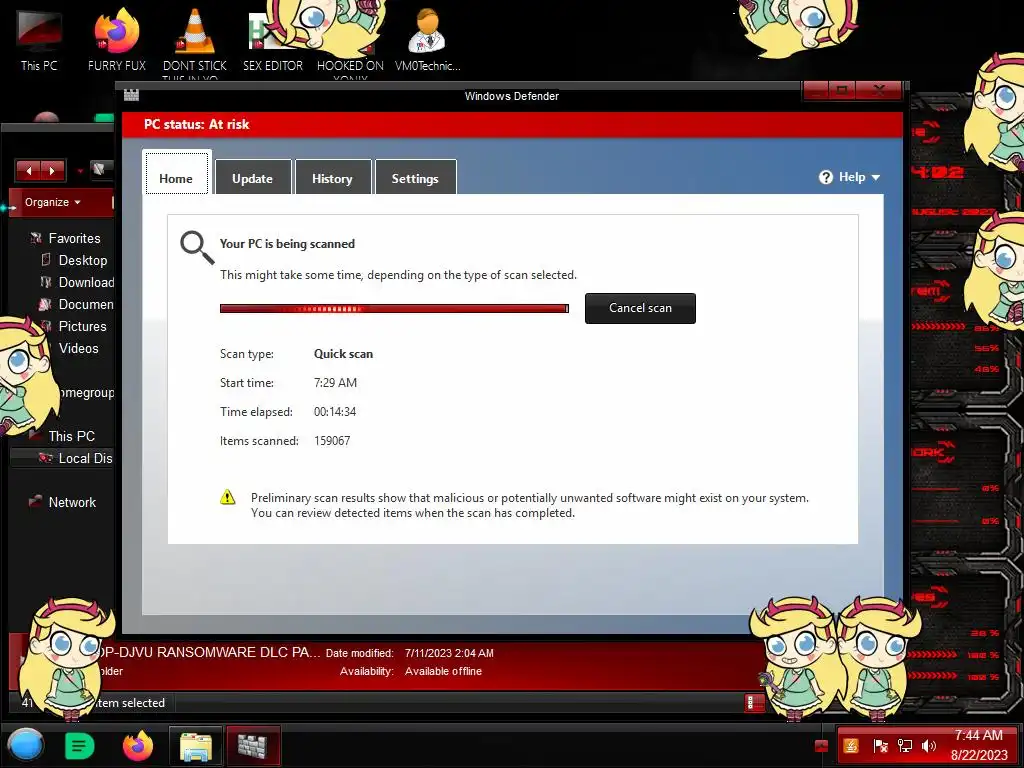Image resolution: width=1024 pixels, height=768 pixels.
Task: Select Videos in Explorer sidebar
Action: (78, 349)
